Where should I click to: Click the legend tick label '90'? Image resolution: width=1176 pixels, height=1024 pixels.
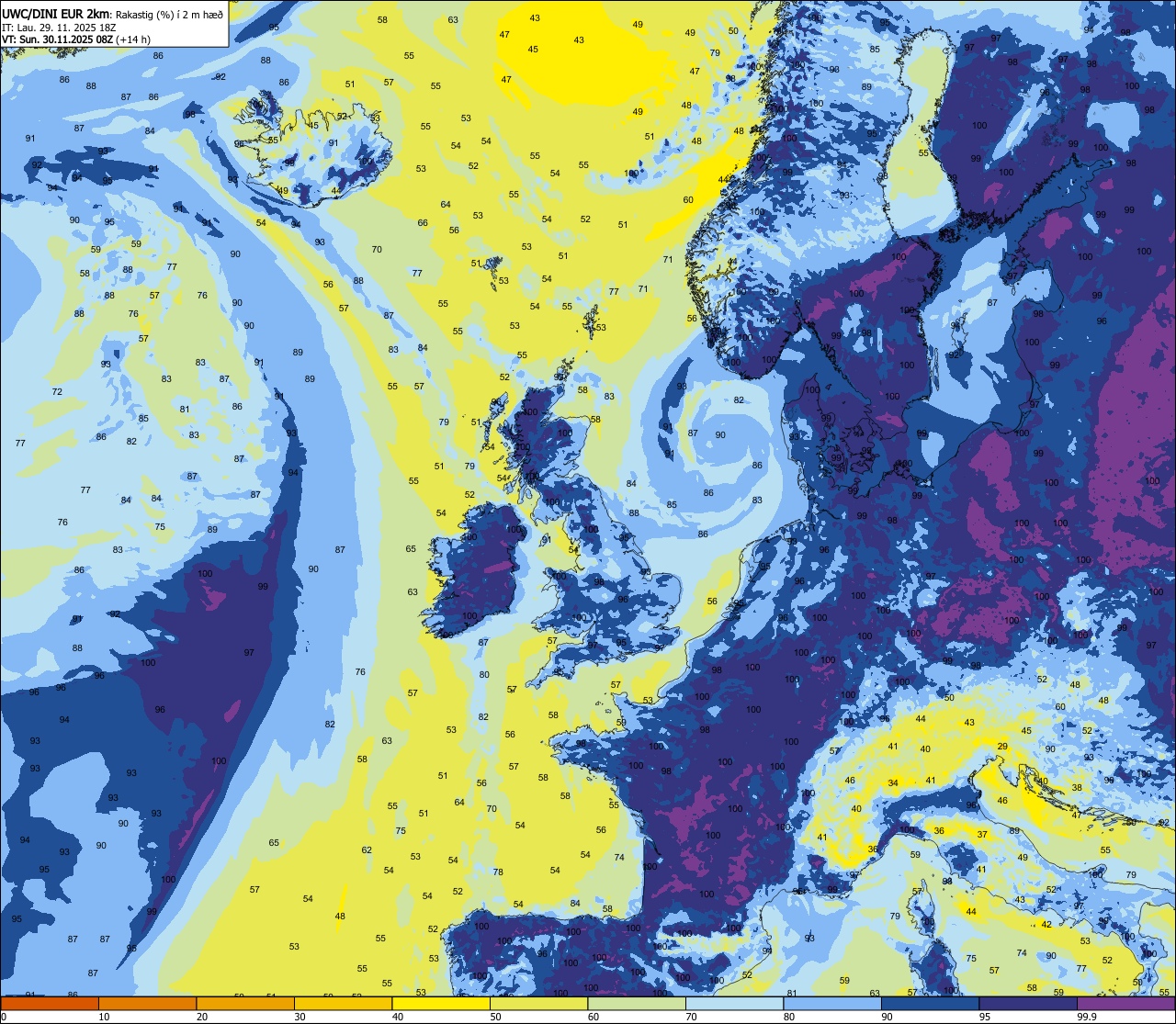click(x=887, y=1017)
